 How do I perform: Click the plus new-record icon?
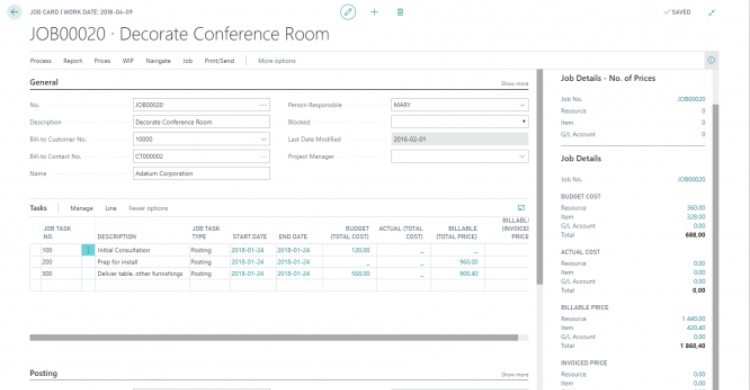click(x=374, y=12)
